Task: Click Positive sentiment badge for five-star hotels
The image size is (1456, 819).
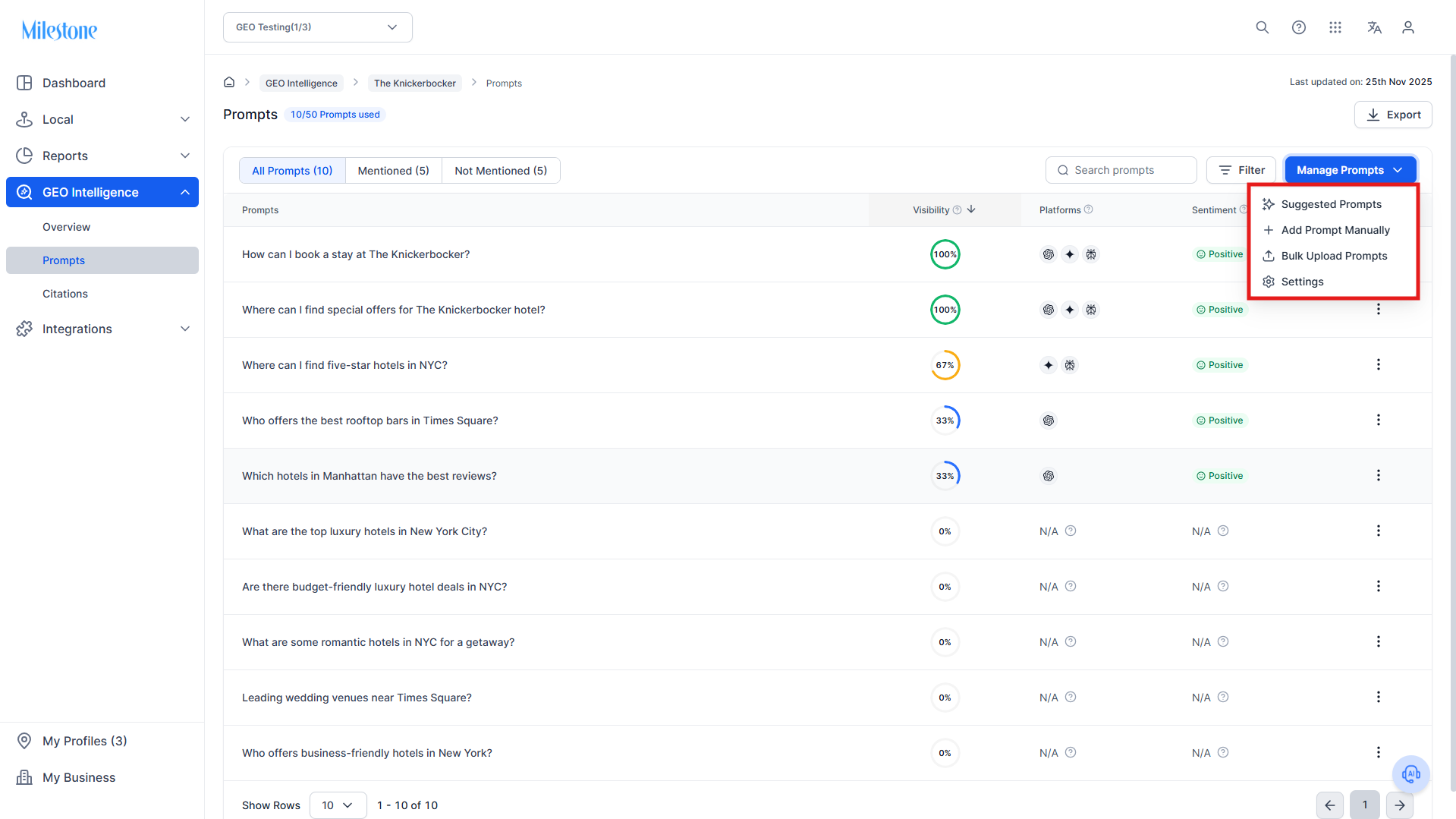Action: 1220,365
